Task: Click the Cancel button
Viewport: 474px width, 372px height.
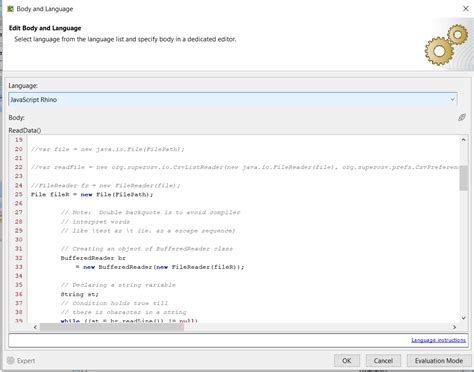Action: point(383,361)
